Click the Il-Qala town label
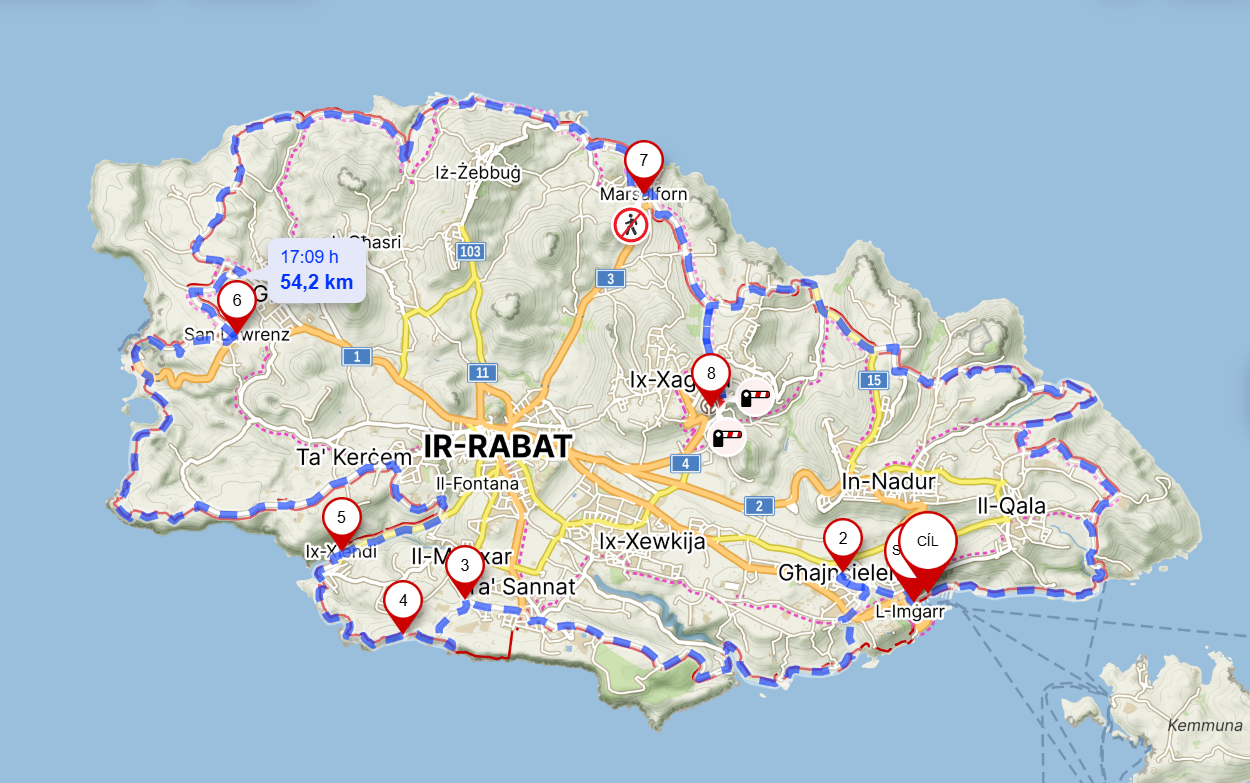This screenshot has width=1250, height=783. 1011,506
